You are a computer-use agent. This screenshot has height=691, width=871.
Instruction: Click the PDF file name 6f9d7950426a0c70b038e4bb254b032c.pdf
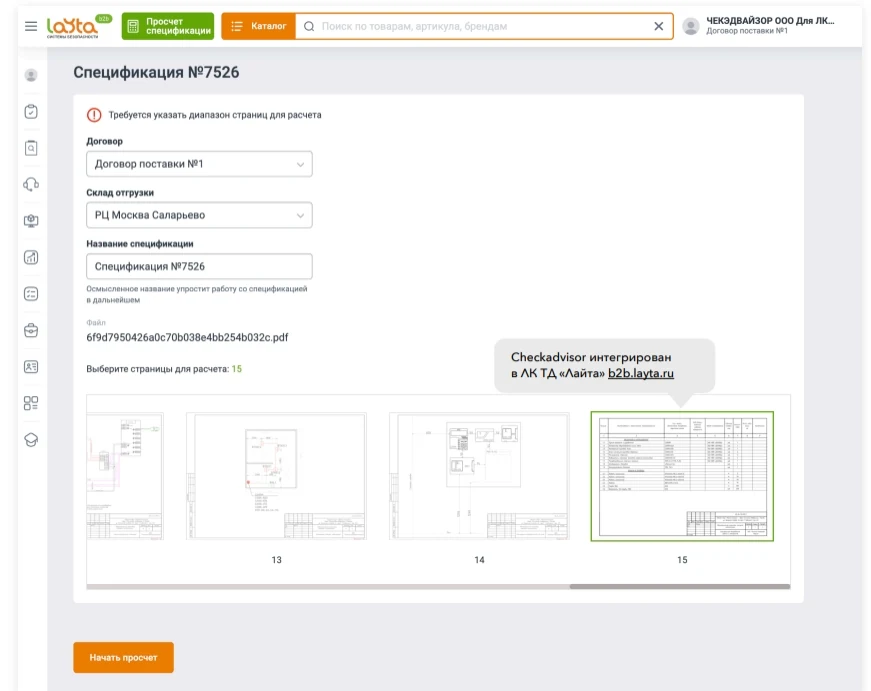coord(187,337)
